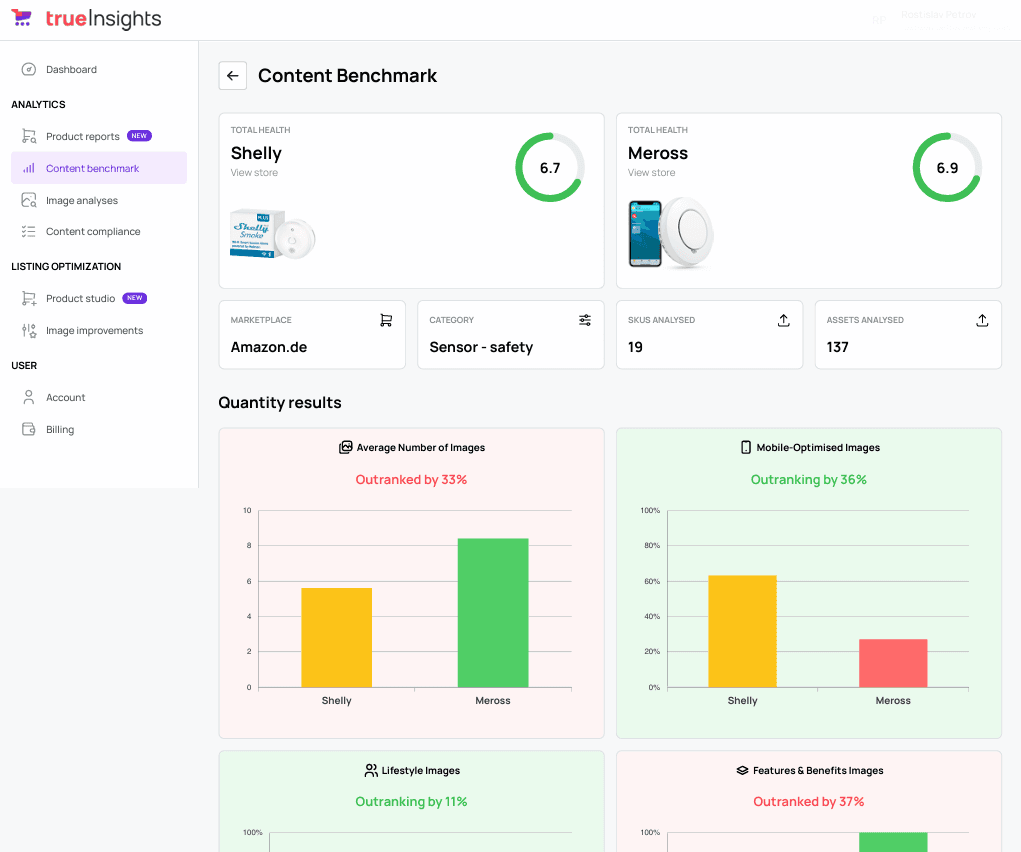The image size is (1021, 852).
Task: Click Mobile-Optimised Images phone icon
Action: [746, 447]
